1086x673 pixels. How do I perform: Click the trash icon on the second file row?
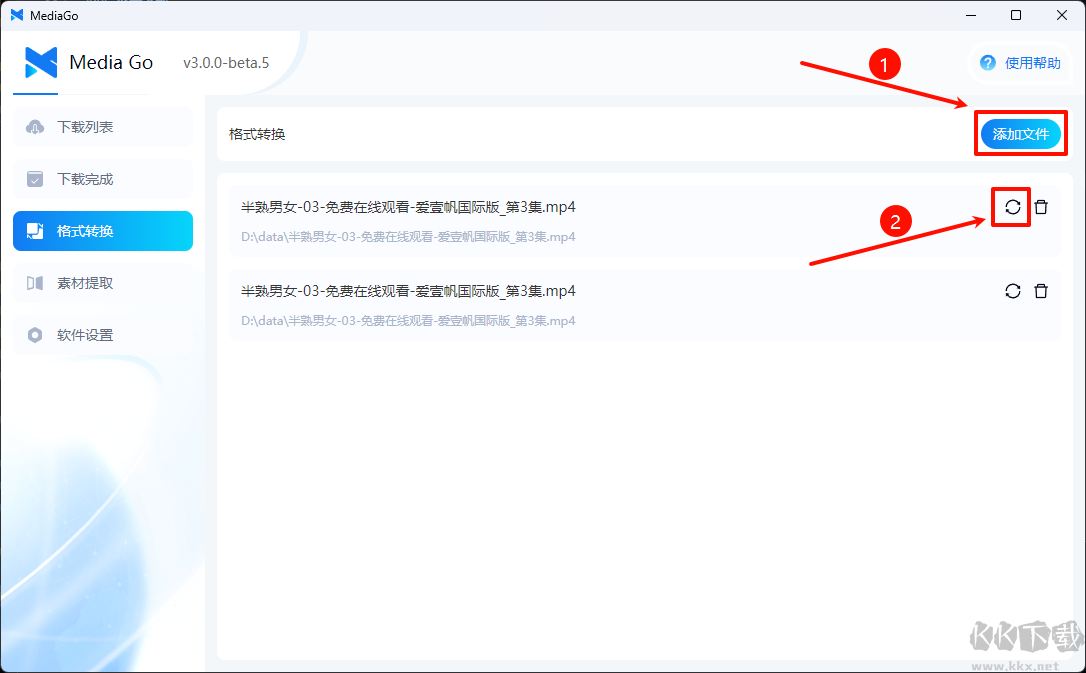tap(1041, 291)
